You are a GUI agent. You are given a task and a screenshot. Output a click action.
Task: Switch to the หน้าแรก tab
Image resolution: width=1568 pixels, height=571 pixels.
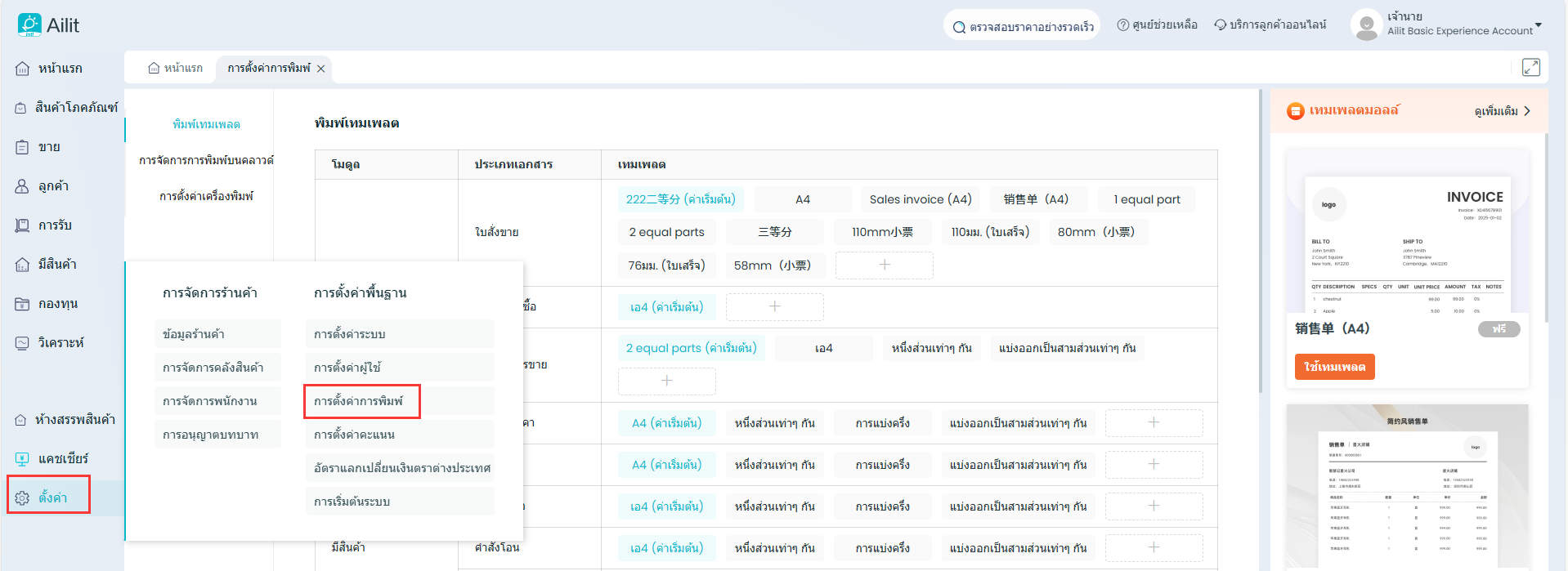(176, 68)
